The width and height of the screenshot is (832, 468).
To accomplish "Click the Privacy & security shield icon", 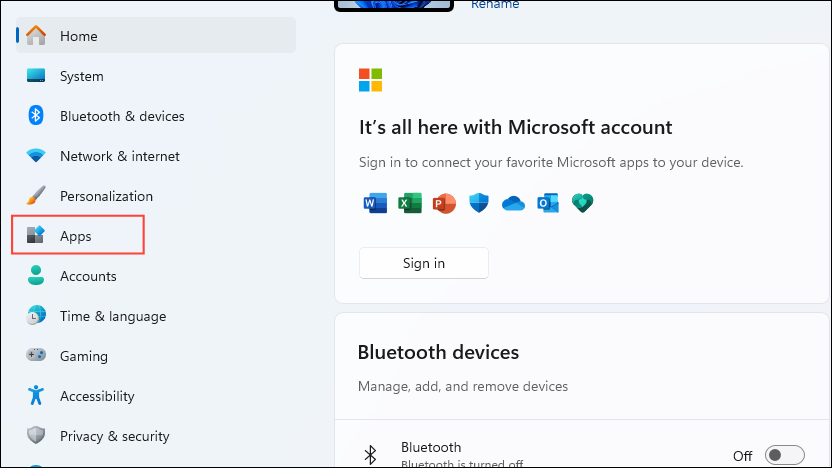I will pyautogui.click(x=36, y=436).
